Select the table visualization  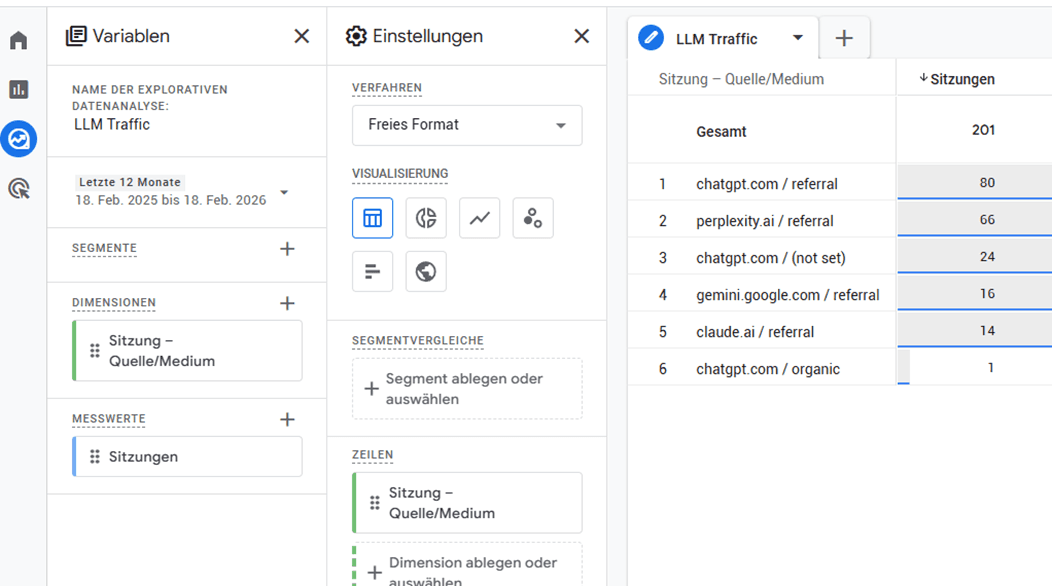[372, 217]
